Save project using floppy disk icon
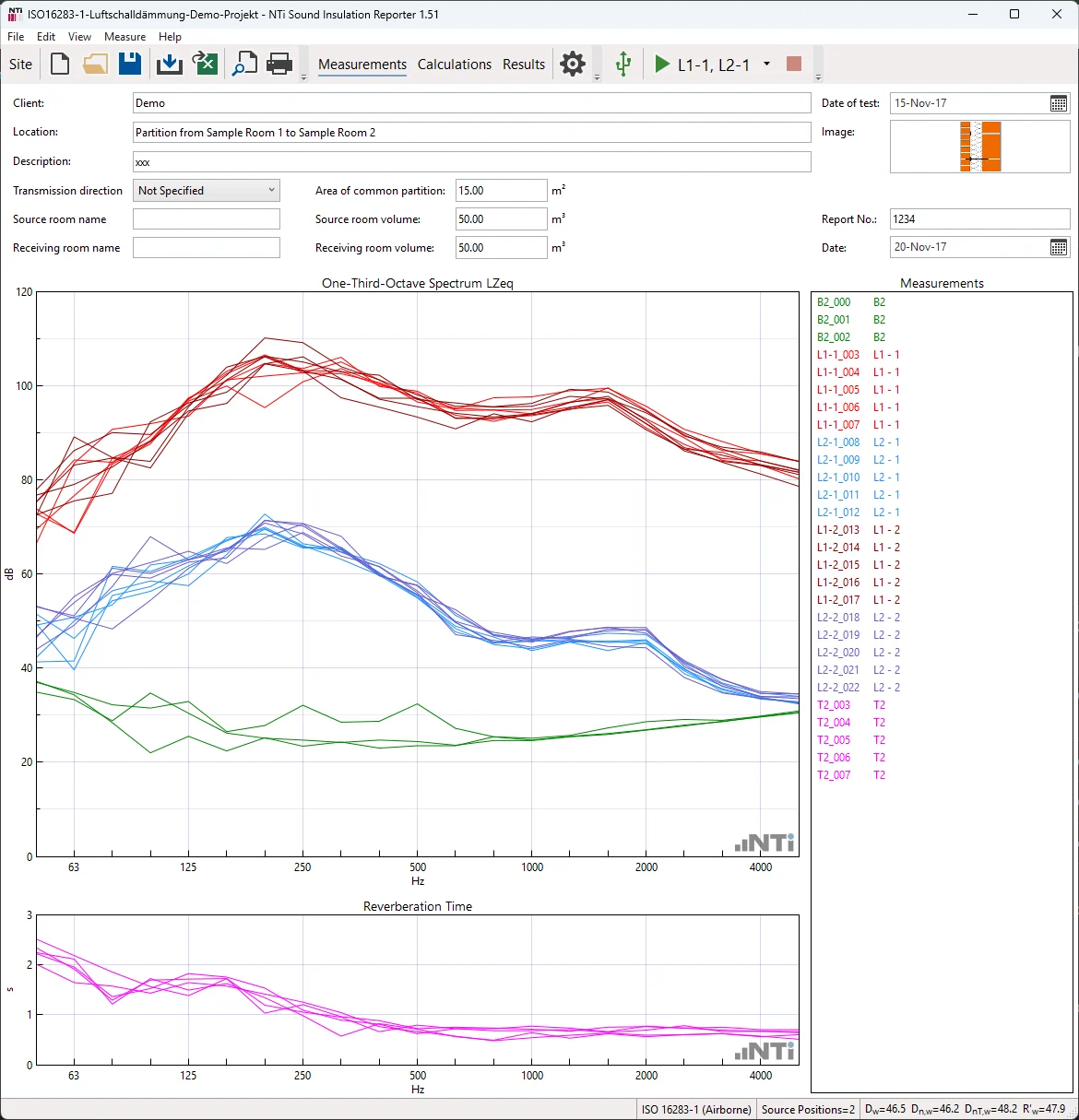 pos(130,64)
